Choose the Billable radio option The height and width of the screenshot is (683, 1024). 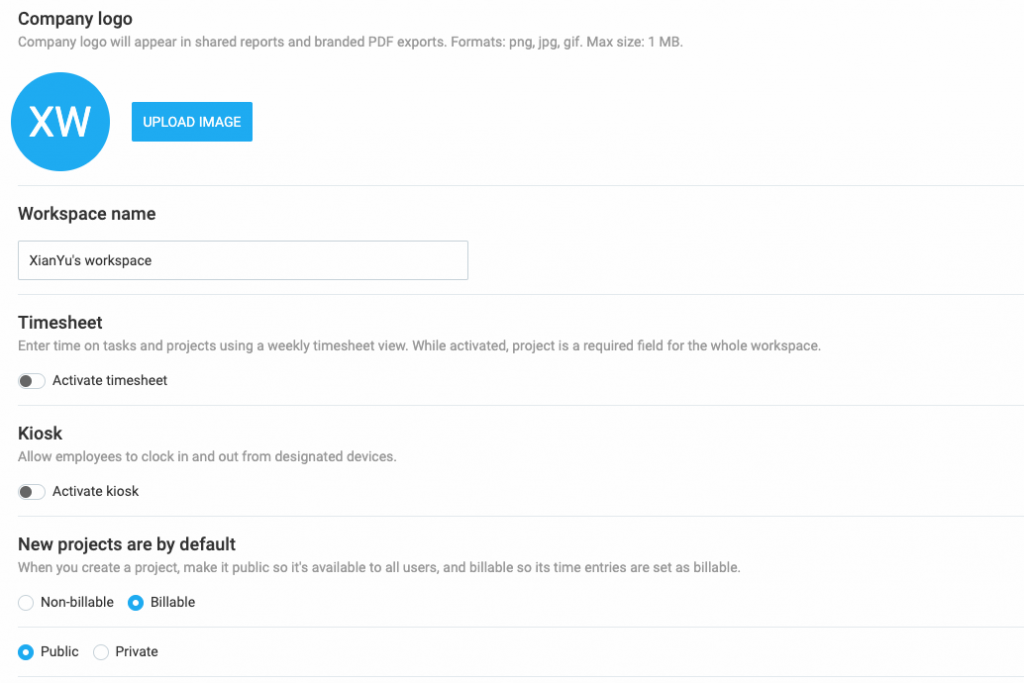(136, 603)
